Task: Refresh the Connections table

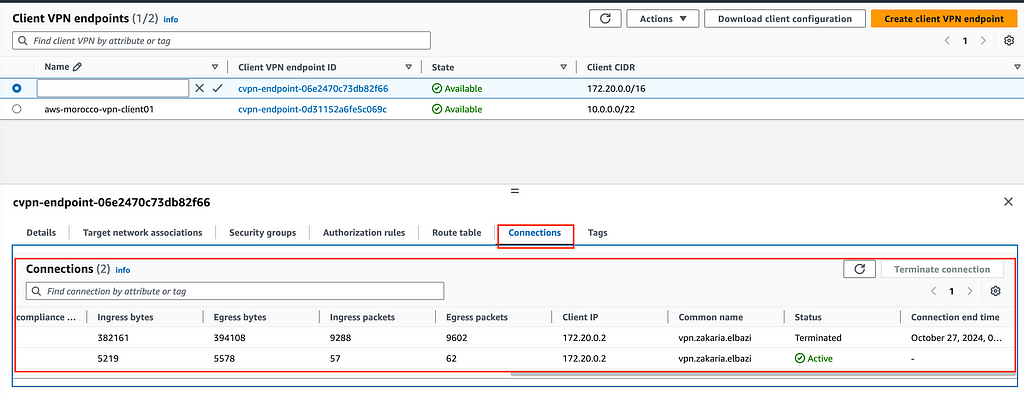Action: (859, 269)
